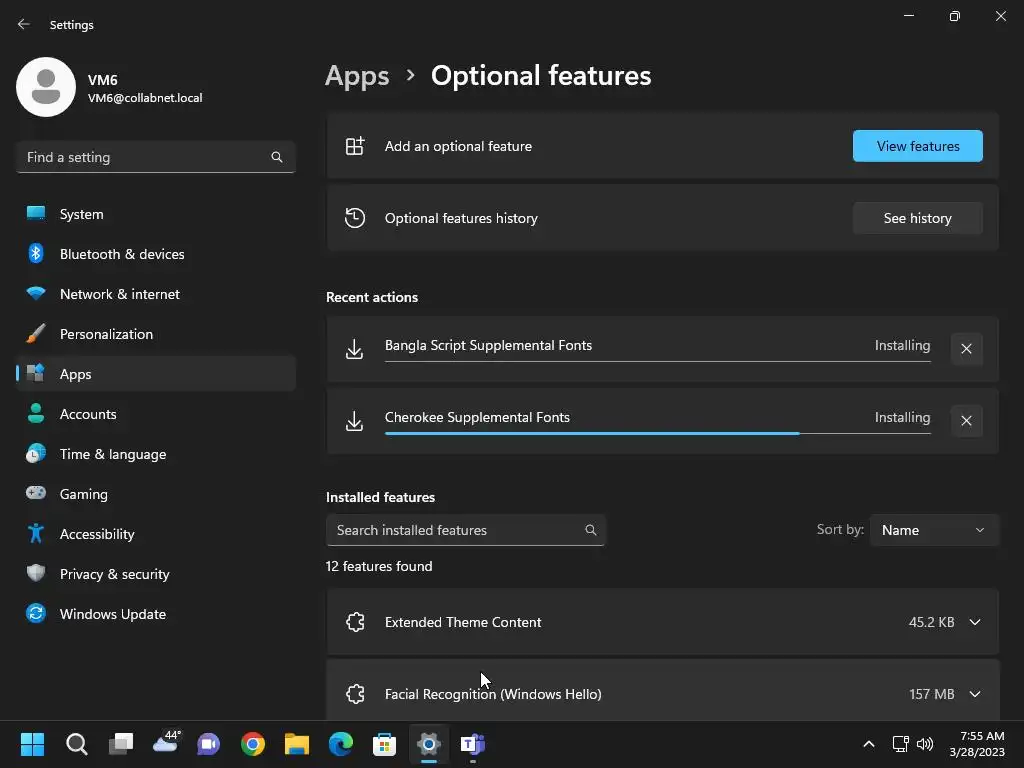The image size is (1024, 768).
Task: Click the Add an optional feature icon
Action: pyautogui.click(x=355, y=146)
